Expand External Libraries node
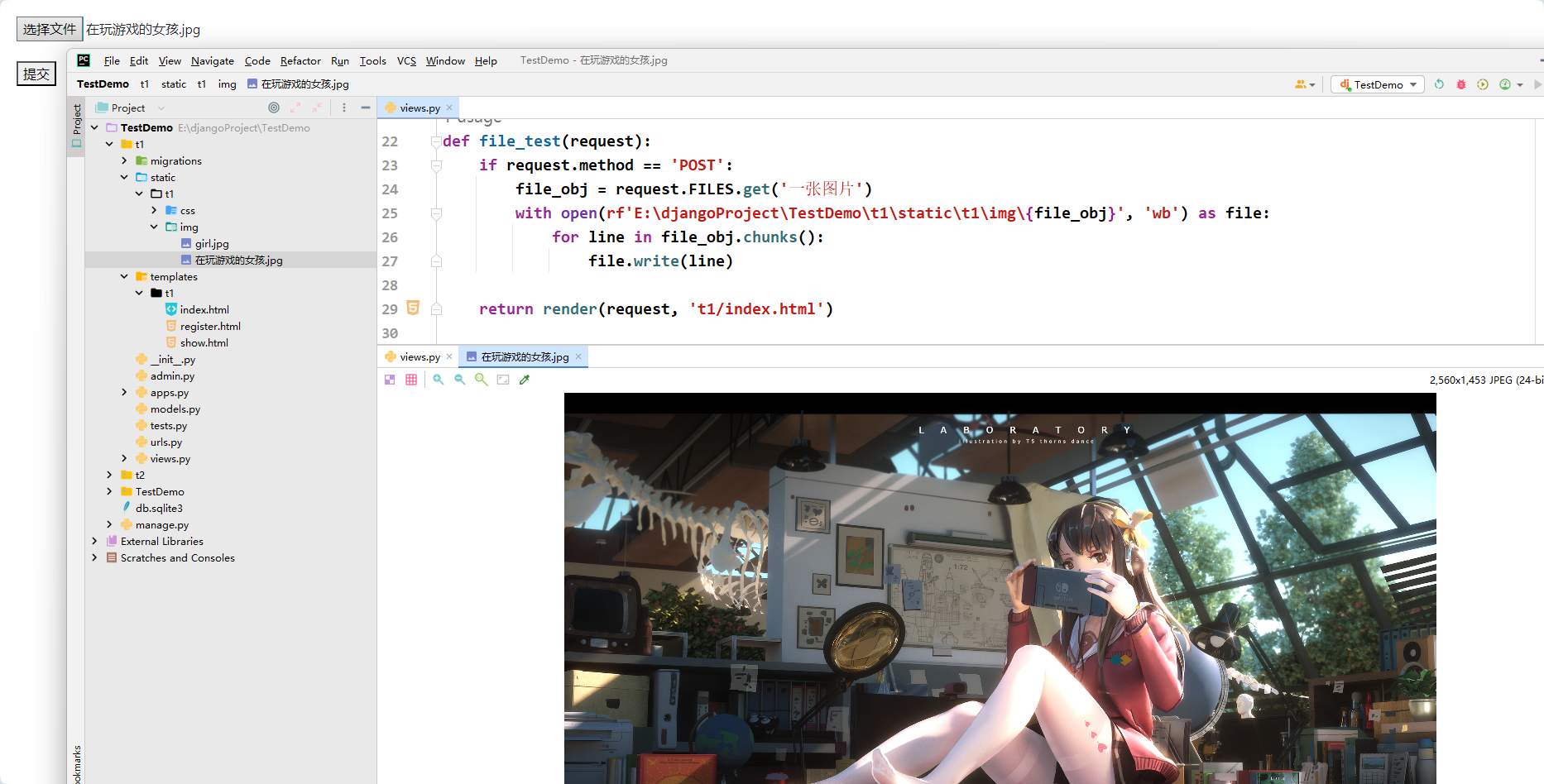The image size is (1544, 784). [x=94, y=541]
